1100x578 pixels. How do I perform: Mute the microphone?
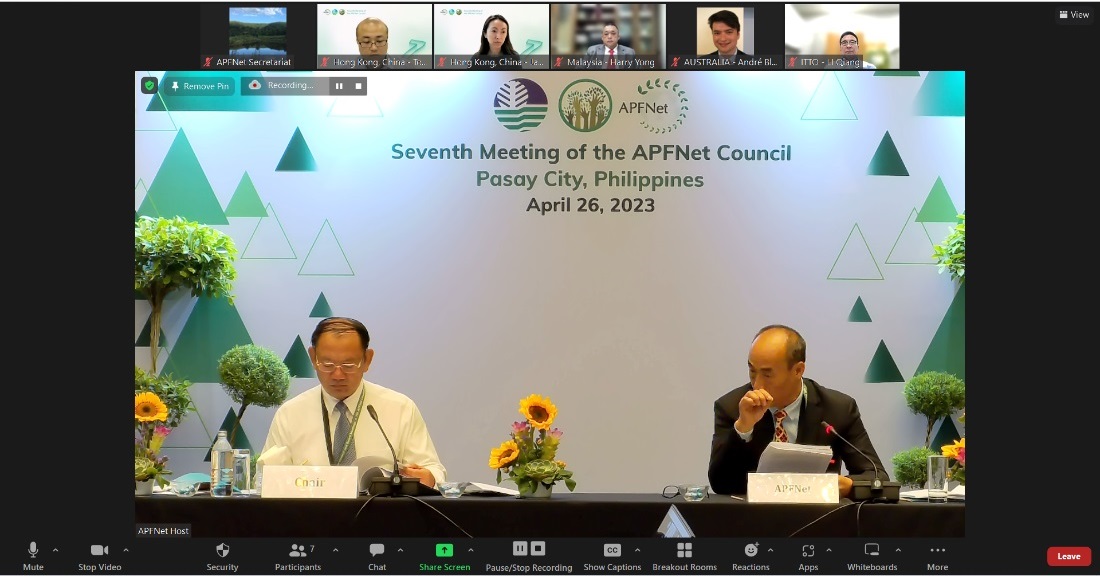33,555
